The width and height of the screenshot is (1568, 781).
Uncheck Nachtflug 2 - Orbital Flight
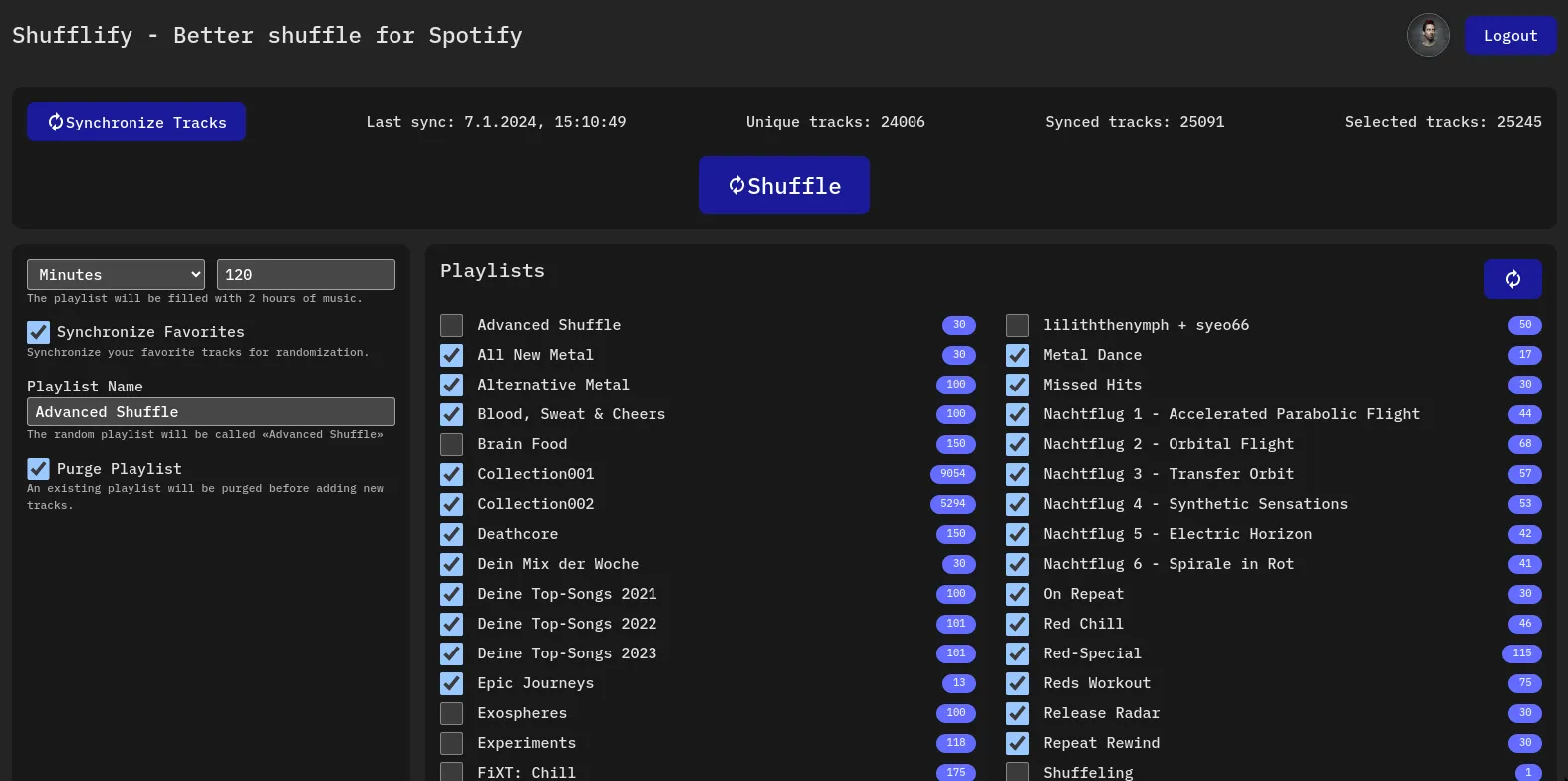tap(1017, 444)
